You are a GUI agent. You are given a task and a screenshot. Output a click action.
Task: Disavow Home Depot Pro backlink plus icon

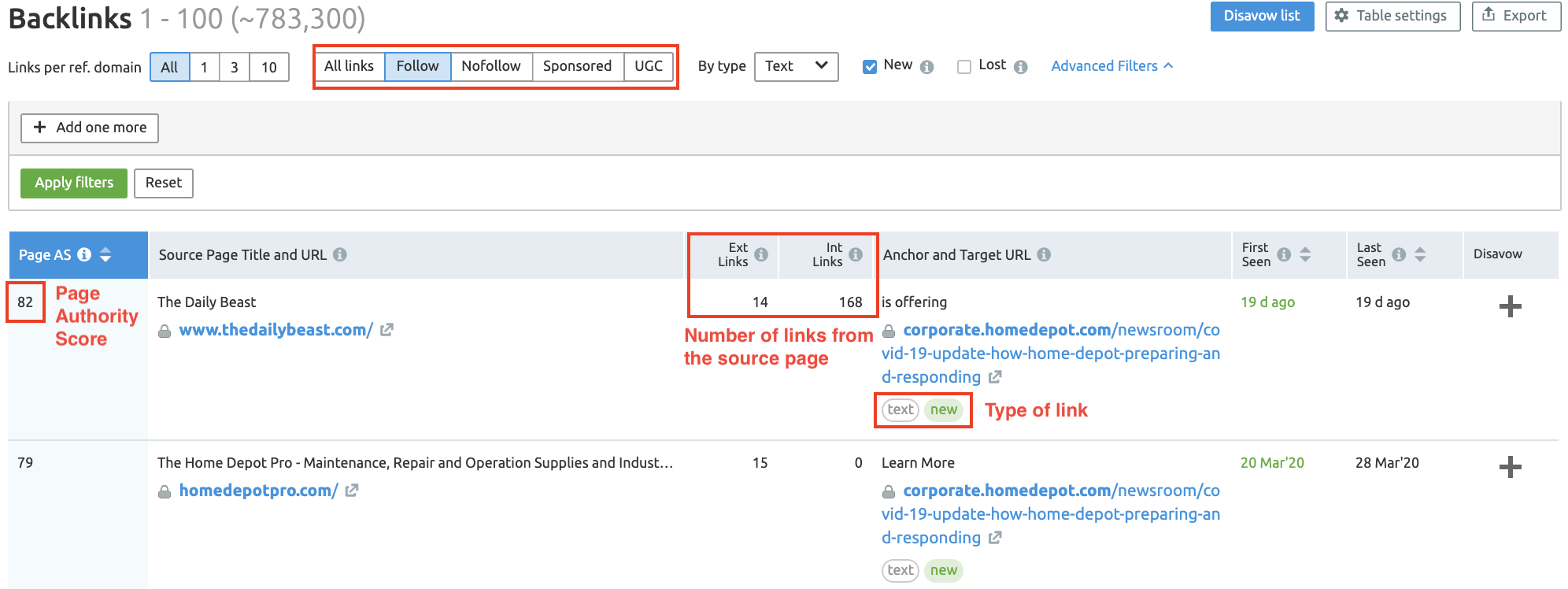[1510, 467]
